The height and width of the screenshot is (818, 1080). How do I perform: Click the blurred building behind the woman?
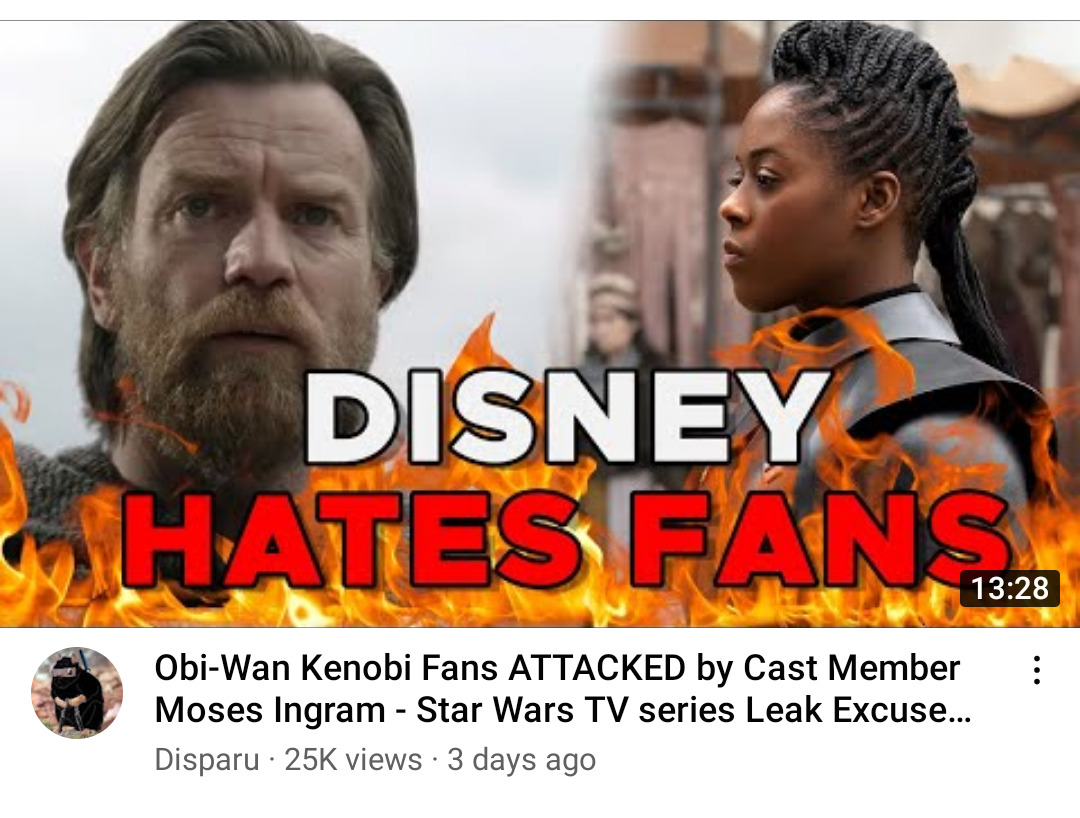pos(661,172)
